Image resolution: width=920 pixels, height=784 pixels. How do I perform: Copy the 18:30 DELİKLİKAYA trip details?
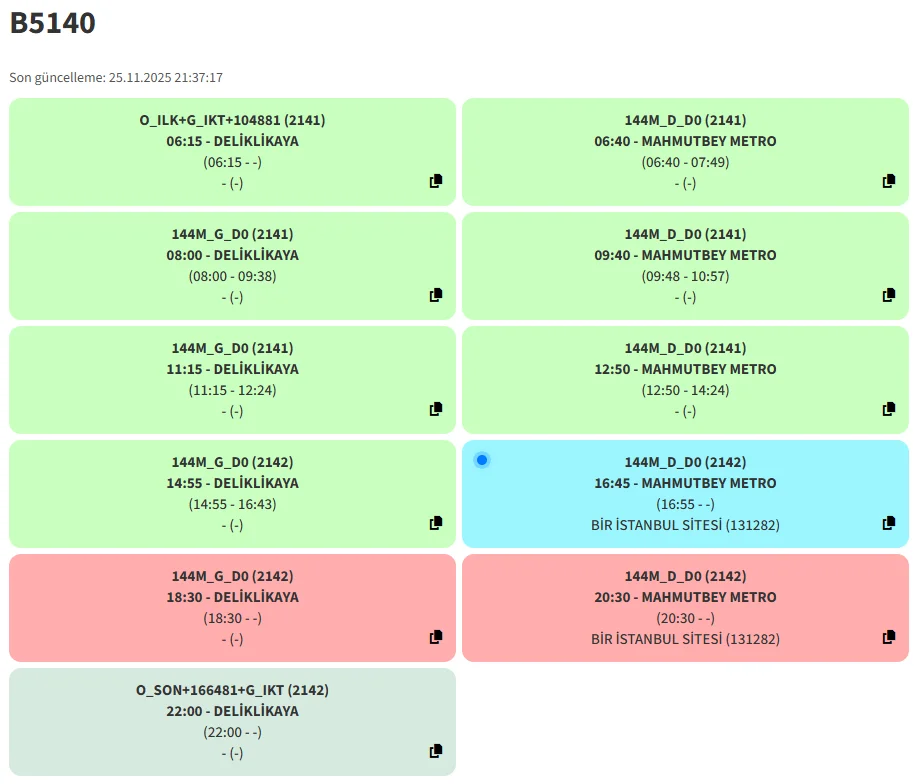(436, 637)
